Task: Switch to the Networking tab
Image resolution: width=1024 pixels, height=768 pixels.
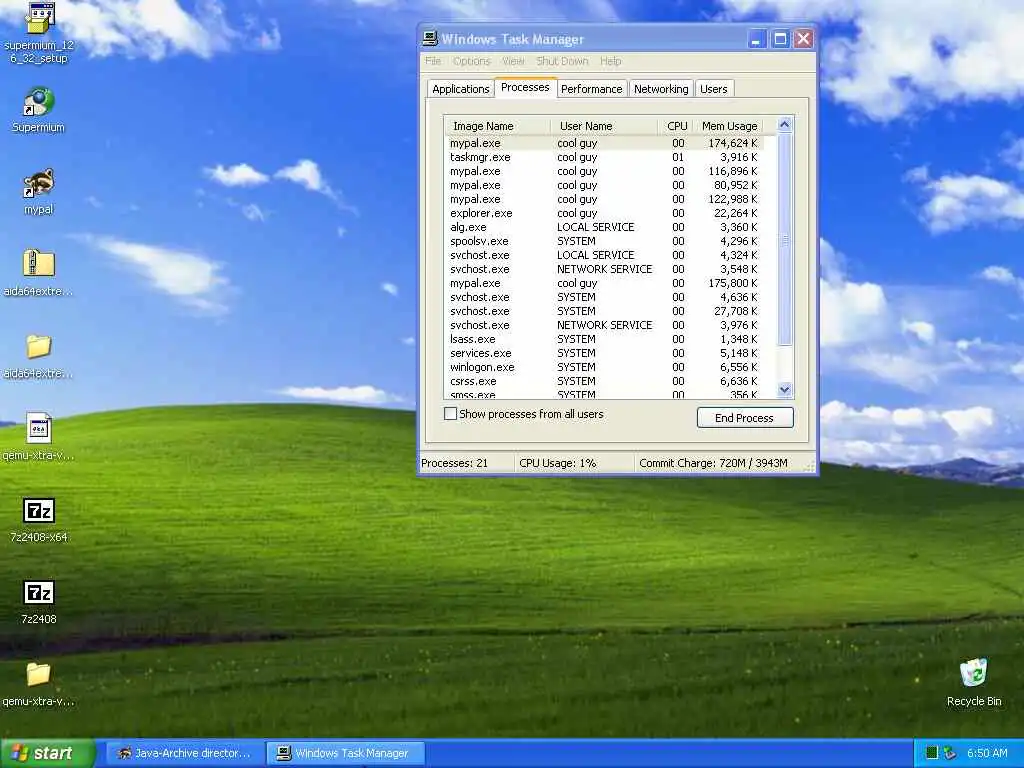Action: coord(661,89)
